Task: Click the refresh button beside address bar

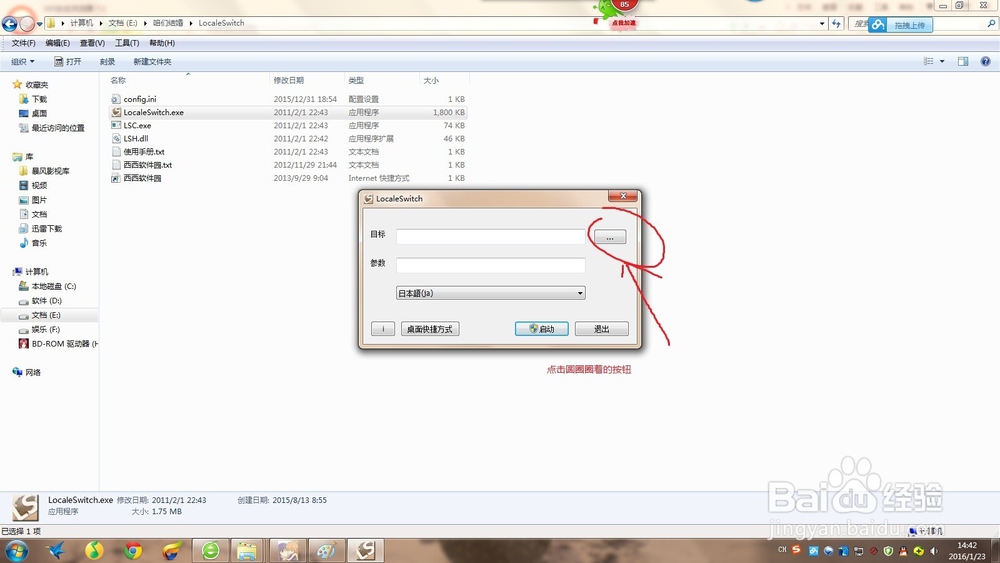Action: [x=836, y=24]
